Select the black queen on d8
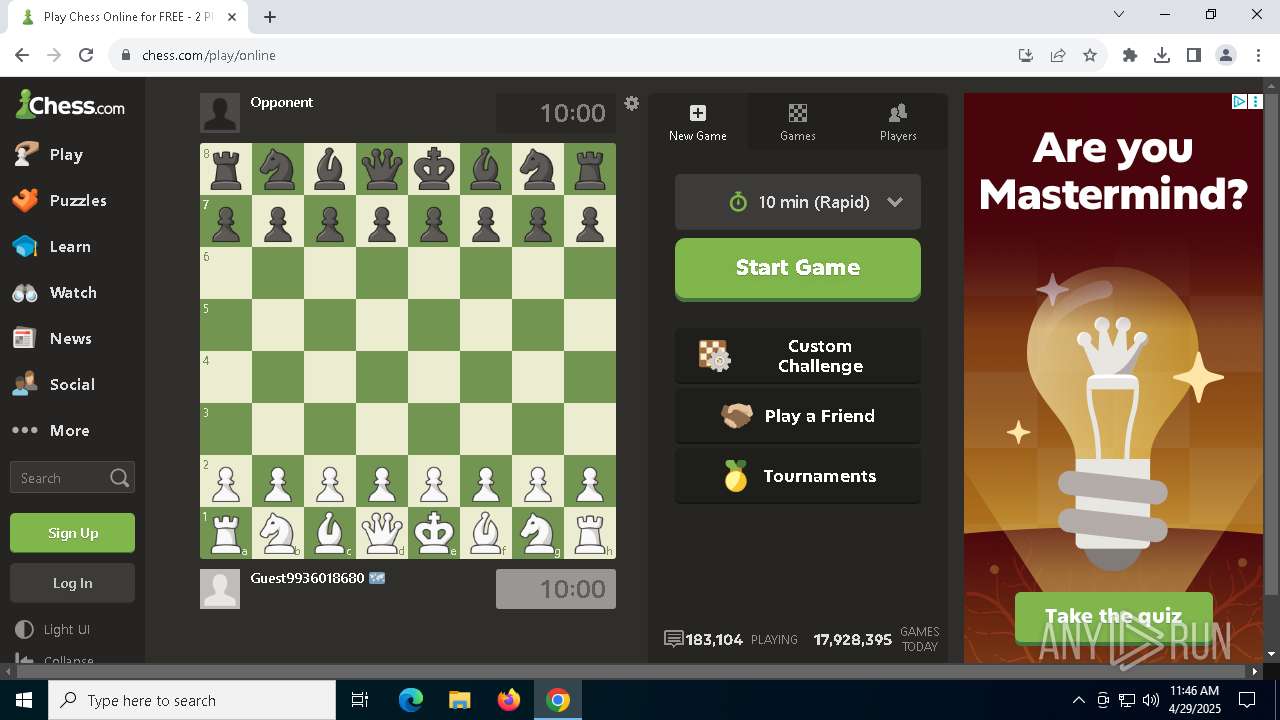 tap(382, 169)
